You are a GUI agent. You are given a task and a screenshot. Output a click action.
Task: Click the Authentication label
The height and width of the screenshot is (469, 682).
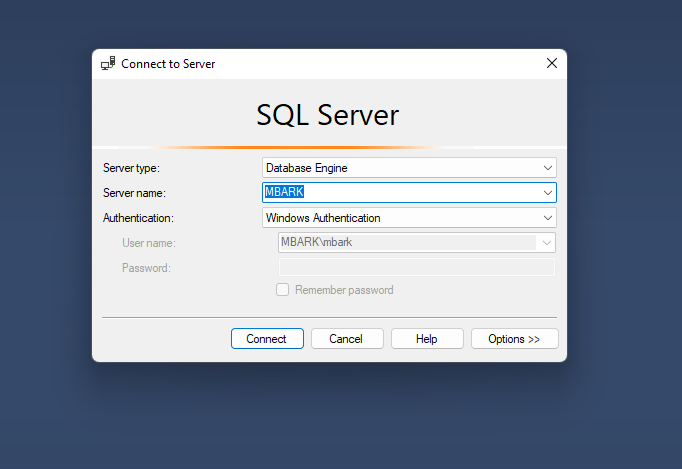[138, 218]
